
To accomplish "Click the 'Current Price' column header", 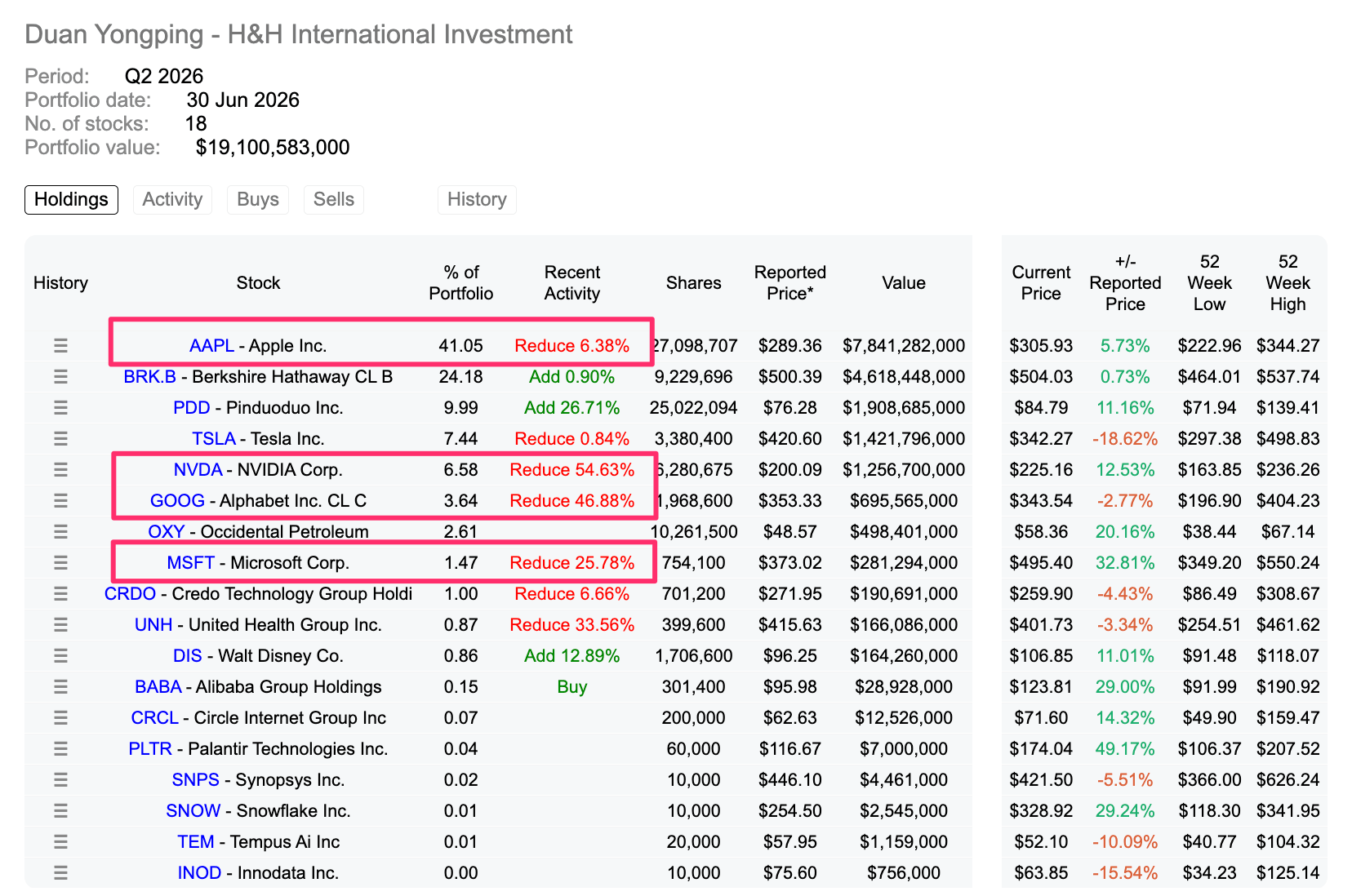I will (1041, 283).
